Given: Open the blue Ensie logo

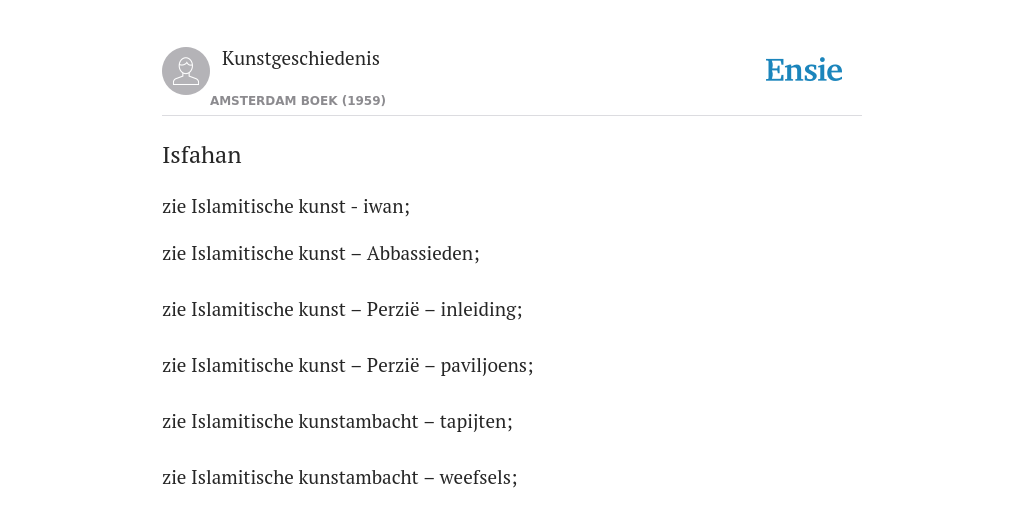Looking at the screenshot, I should (804, 70).
